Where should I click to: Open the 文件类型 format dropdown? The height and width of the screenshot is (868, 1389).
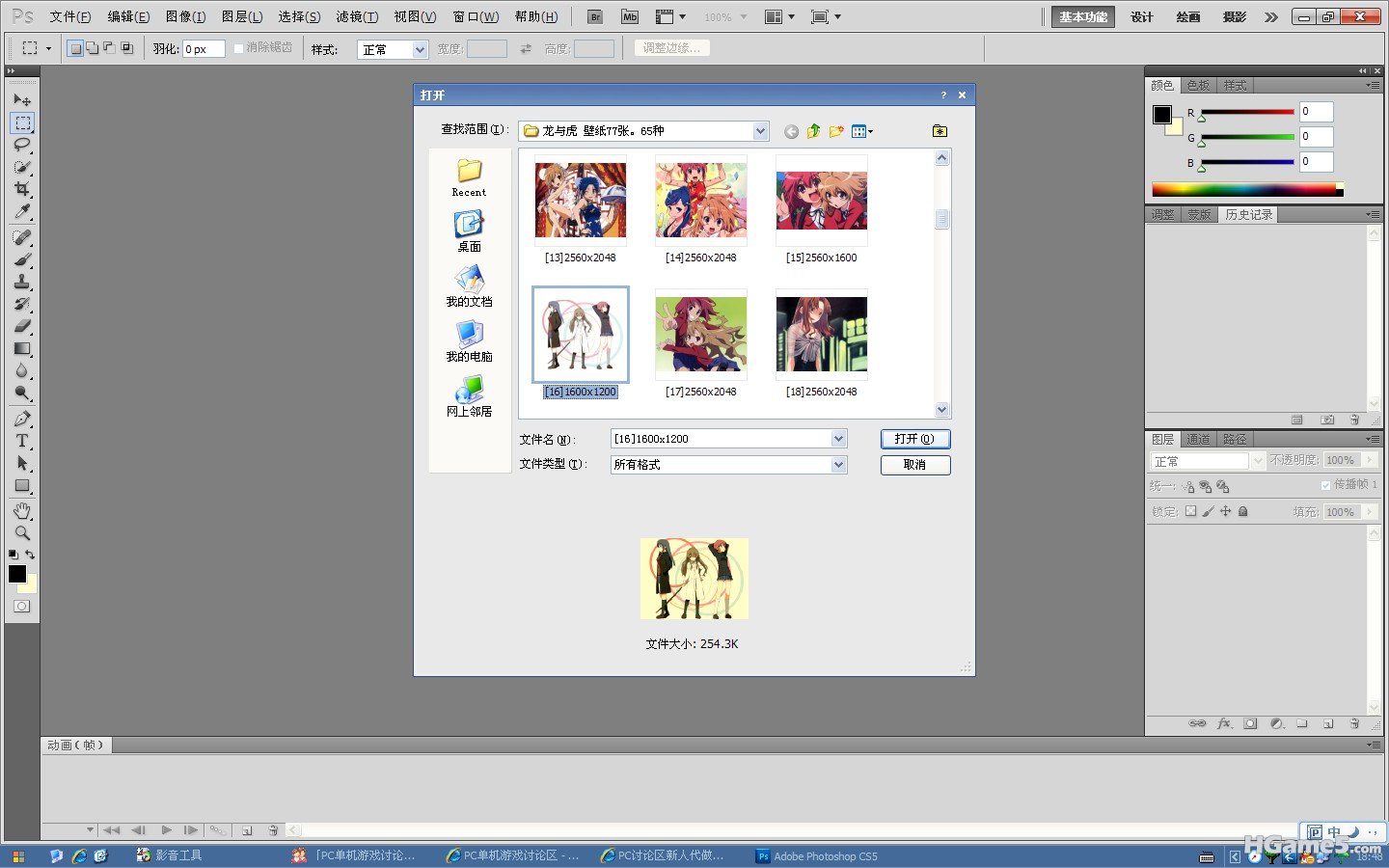click(838, 465)
